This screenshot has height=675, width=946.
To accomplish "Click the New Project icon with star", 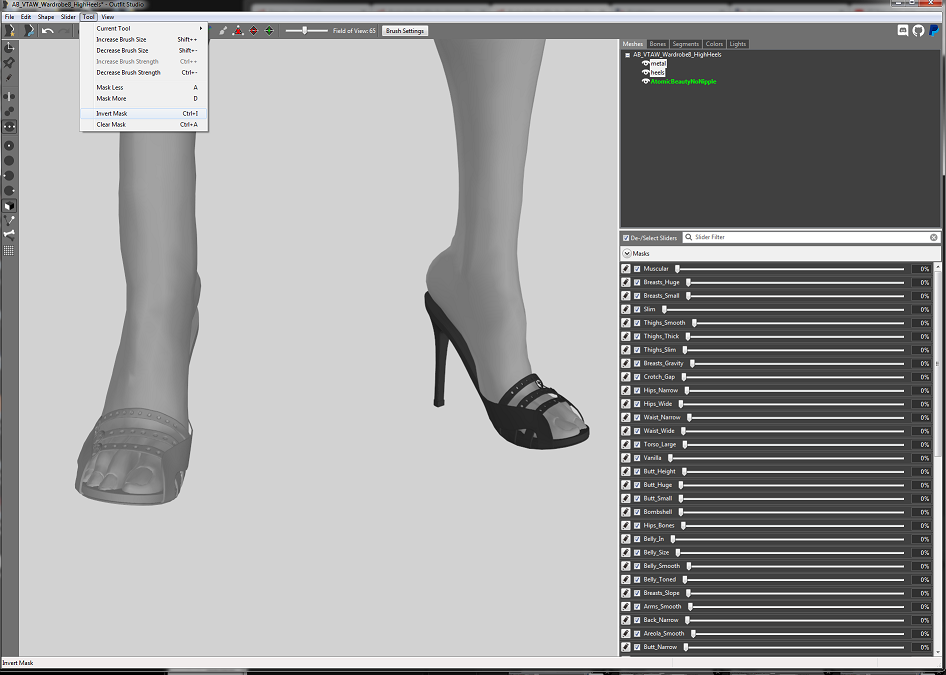I will tap(10, 31).
